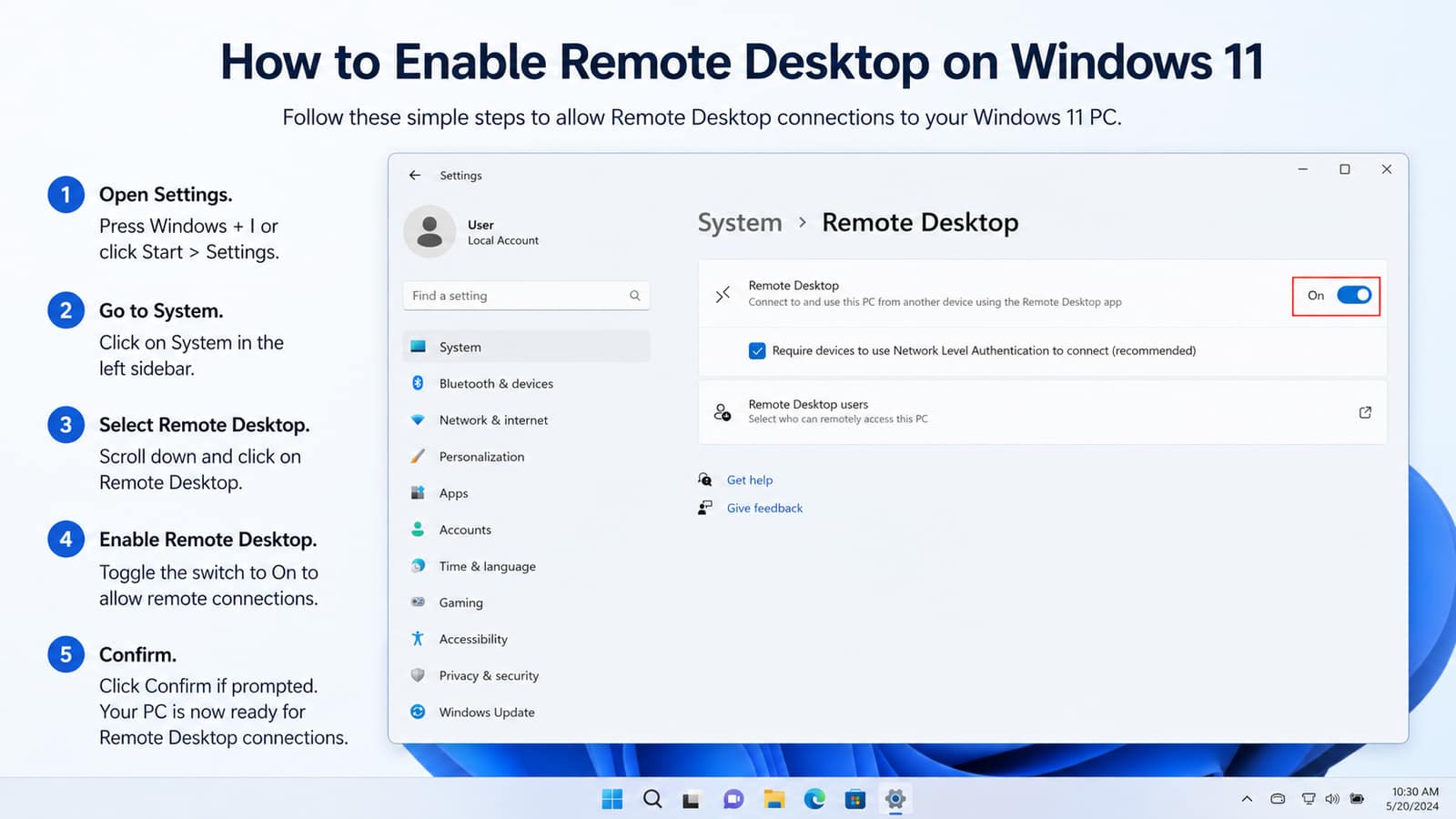
Task: Open Bluetooth & devices settings
Action: click(526, 383)
